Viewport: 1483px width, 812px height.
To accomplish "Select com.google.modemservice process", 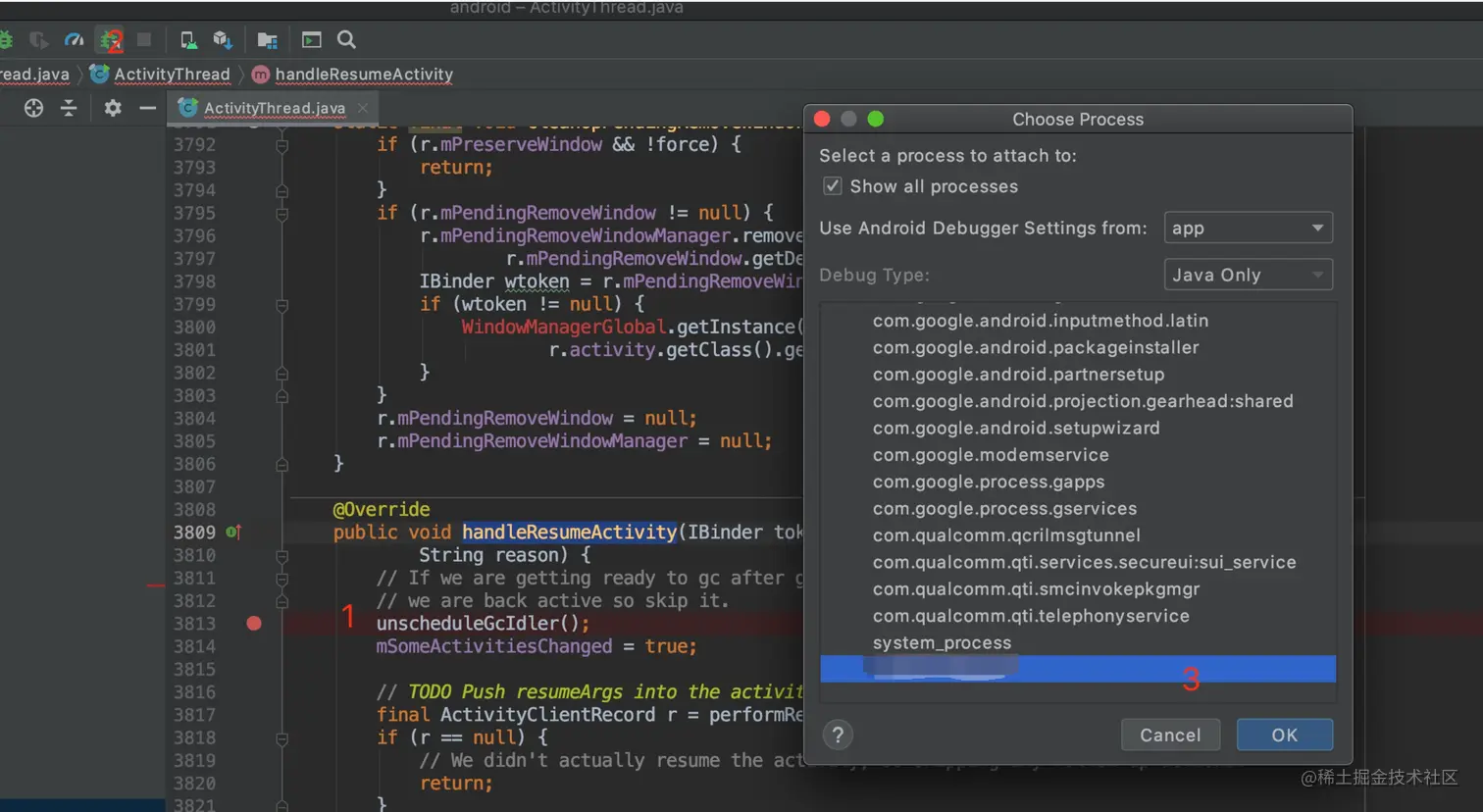I will 1078,455.
